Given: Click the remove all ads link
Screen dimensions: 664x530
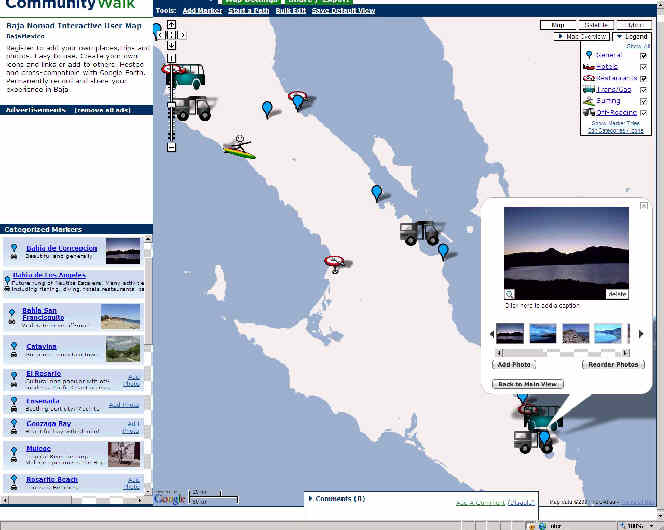Looking at the screenshot, I should (102, 110).
